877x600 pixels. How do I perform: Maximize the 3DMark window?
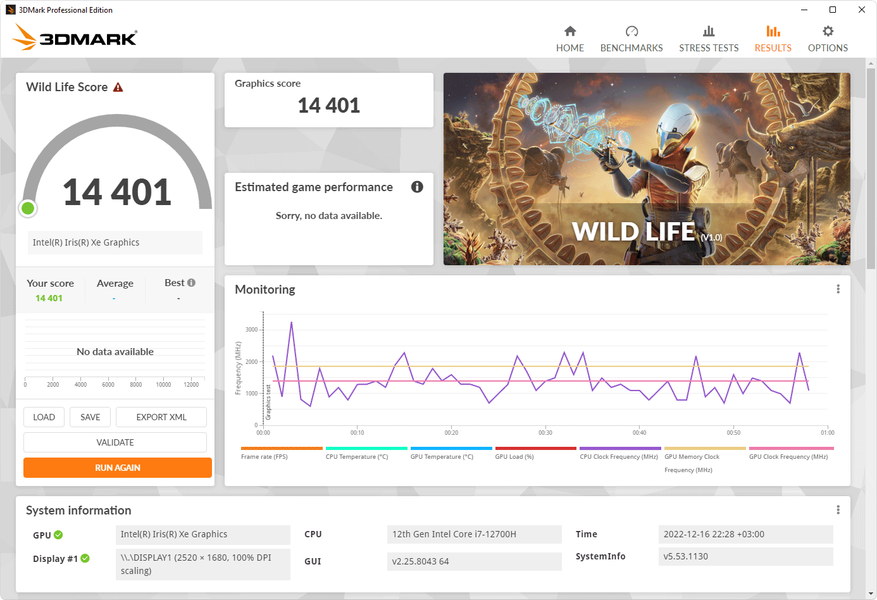point(833,10)
